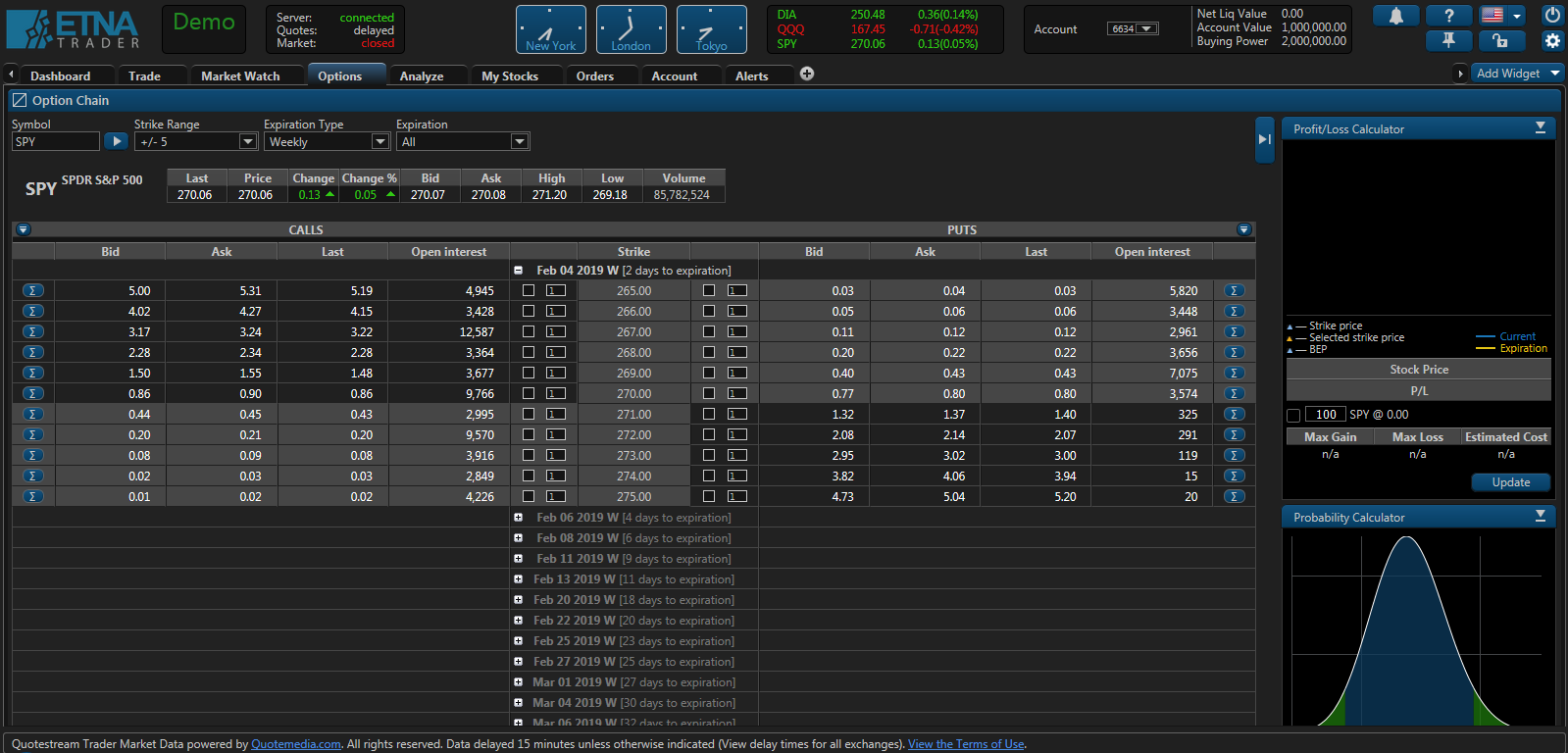Open View the Terms of Use link
This screenshot has height=753, width=1568.
pyautogui.click(x=966, y=744)
